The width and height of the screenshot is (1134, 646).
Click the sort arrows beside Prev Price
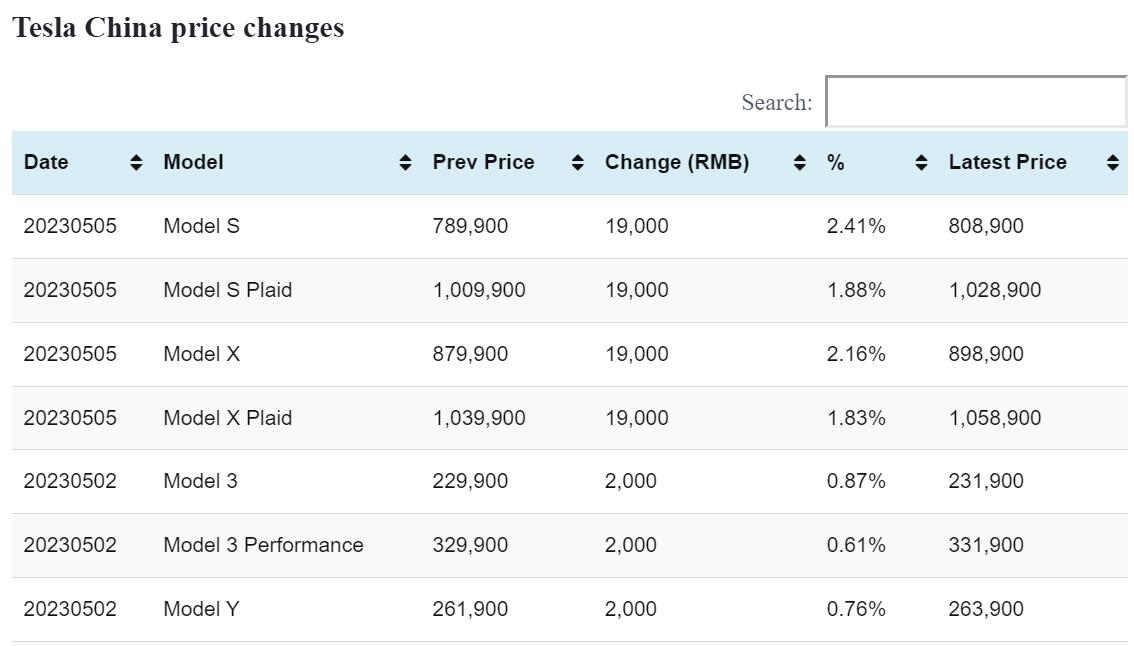(x=577, y=163)
